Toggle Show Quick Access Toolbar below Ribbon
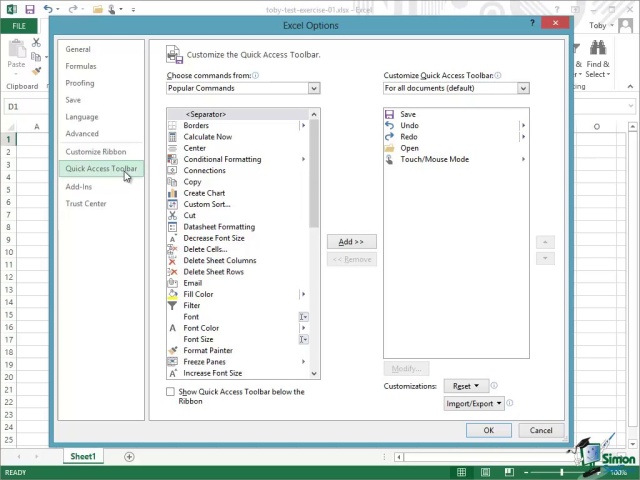The height and width of the screenshot is (480, 640). [171, 392]
